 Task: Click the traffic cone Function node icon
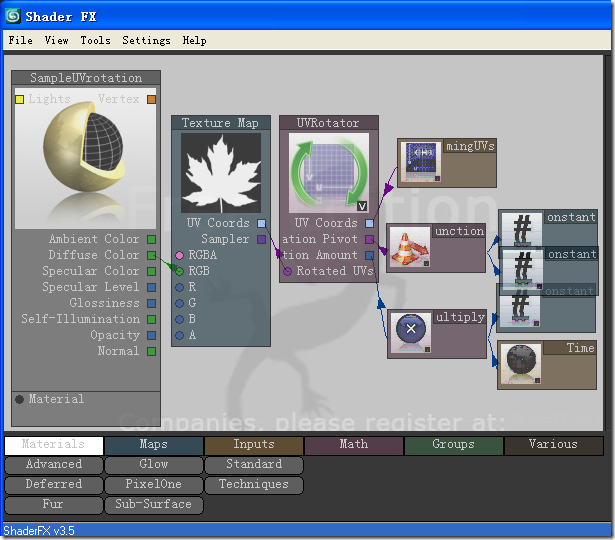pos(410,248)
